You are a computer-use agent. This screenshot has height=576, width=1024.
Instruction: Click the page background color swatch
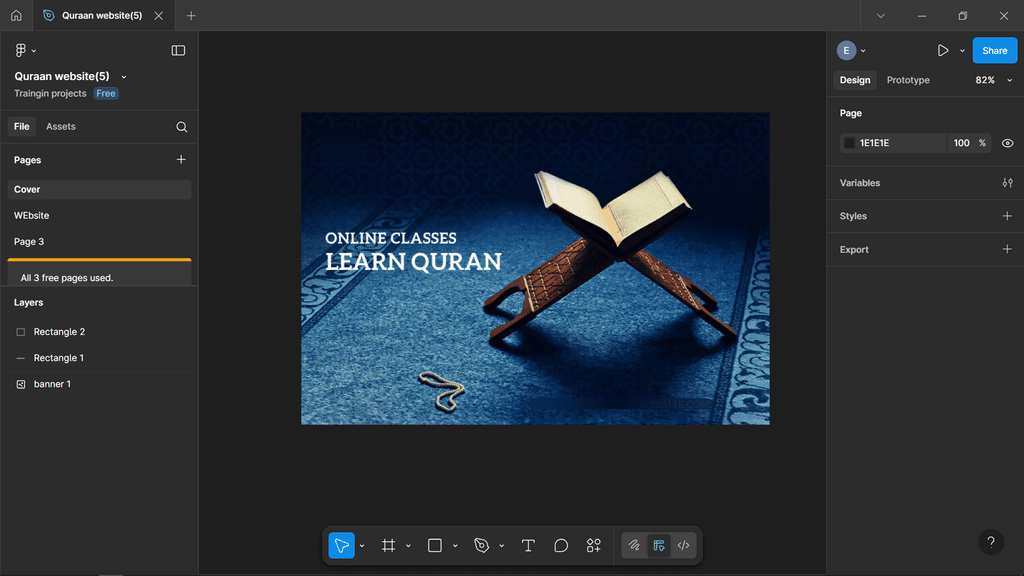(850, 143)
